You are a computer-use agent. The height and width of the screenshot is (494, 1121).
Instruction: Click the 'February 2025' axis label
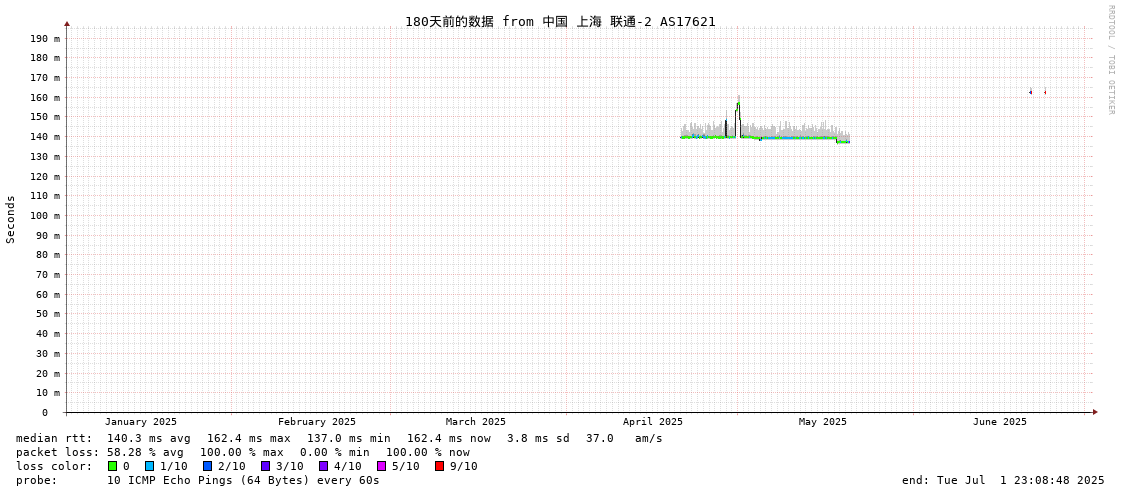click(x=317, y=422)
